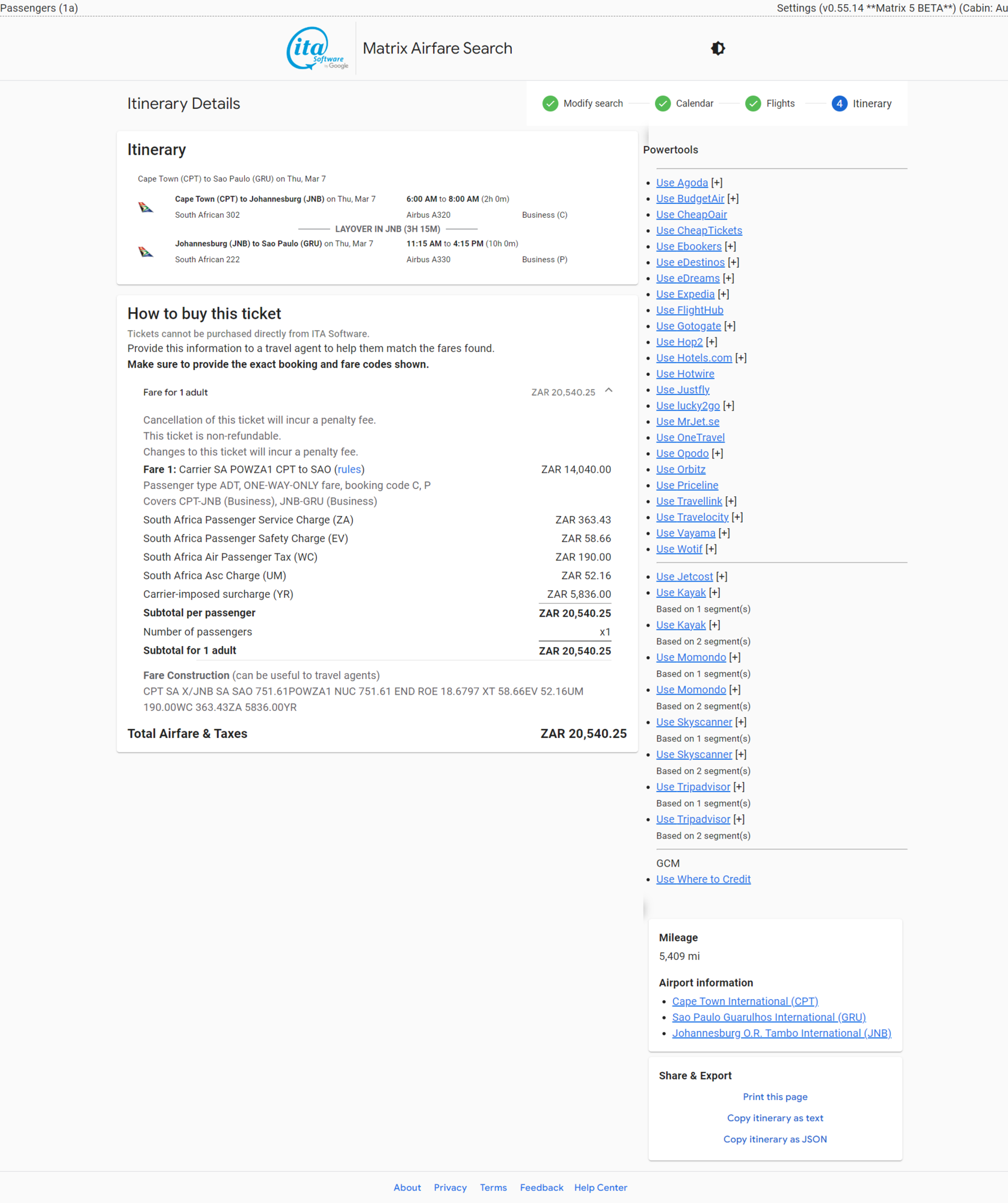1008x1203 pixels.
Task: Click Print this page
Action: pyautogui.click(x=775, y=1097)
